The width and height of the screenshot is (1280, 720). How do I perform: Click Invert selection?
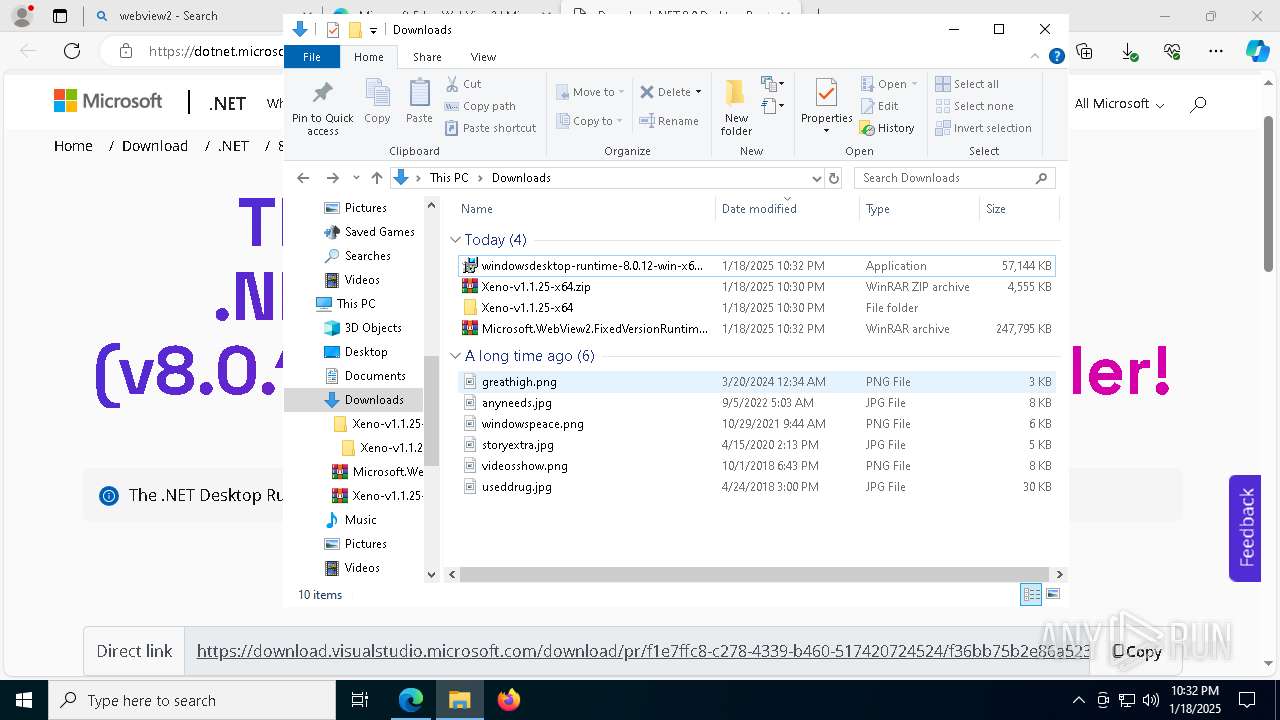(x=983, y=128)
